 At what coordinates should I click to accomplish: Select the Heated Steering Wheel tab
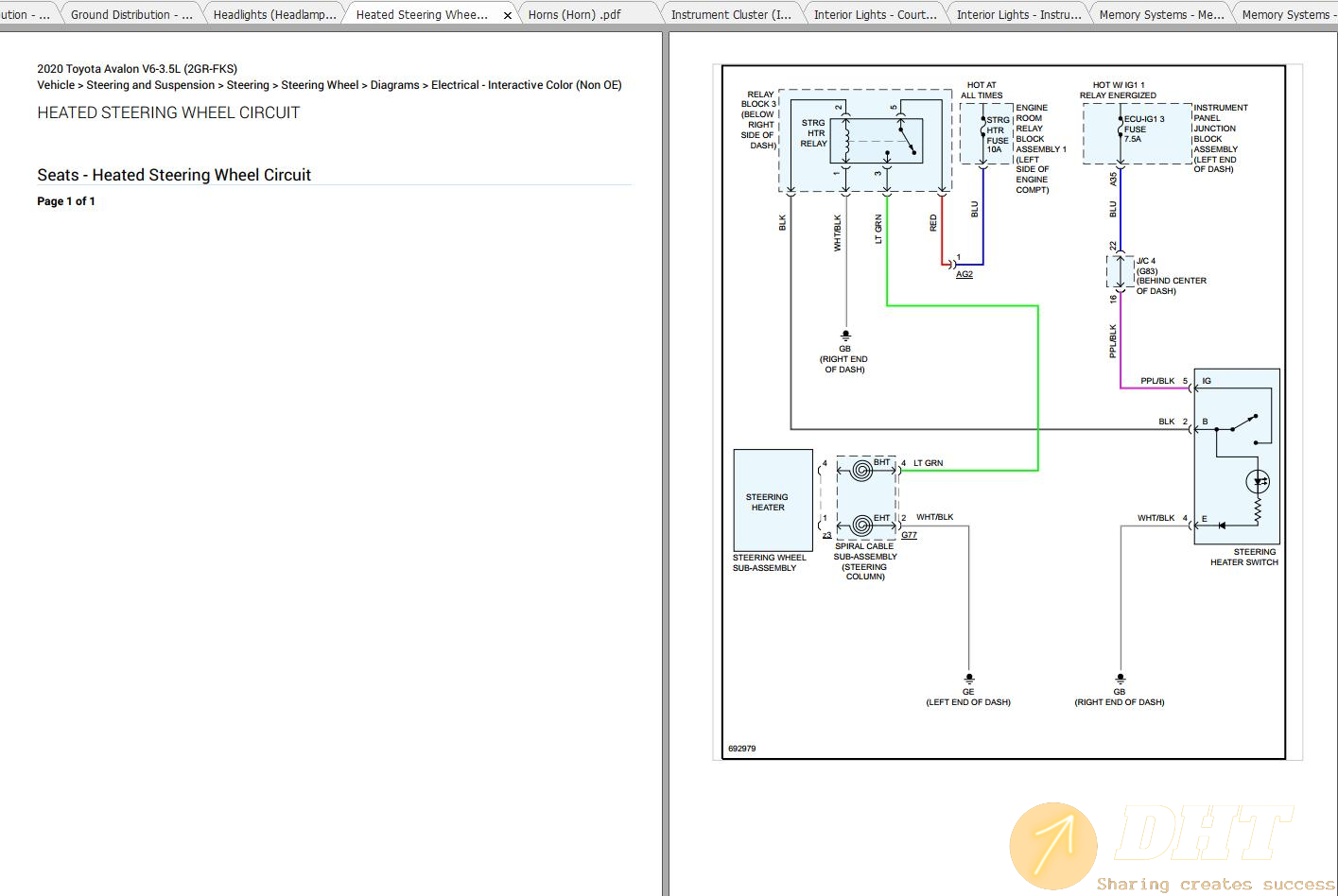(422, 14)
